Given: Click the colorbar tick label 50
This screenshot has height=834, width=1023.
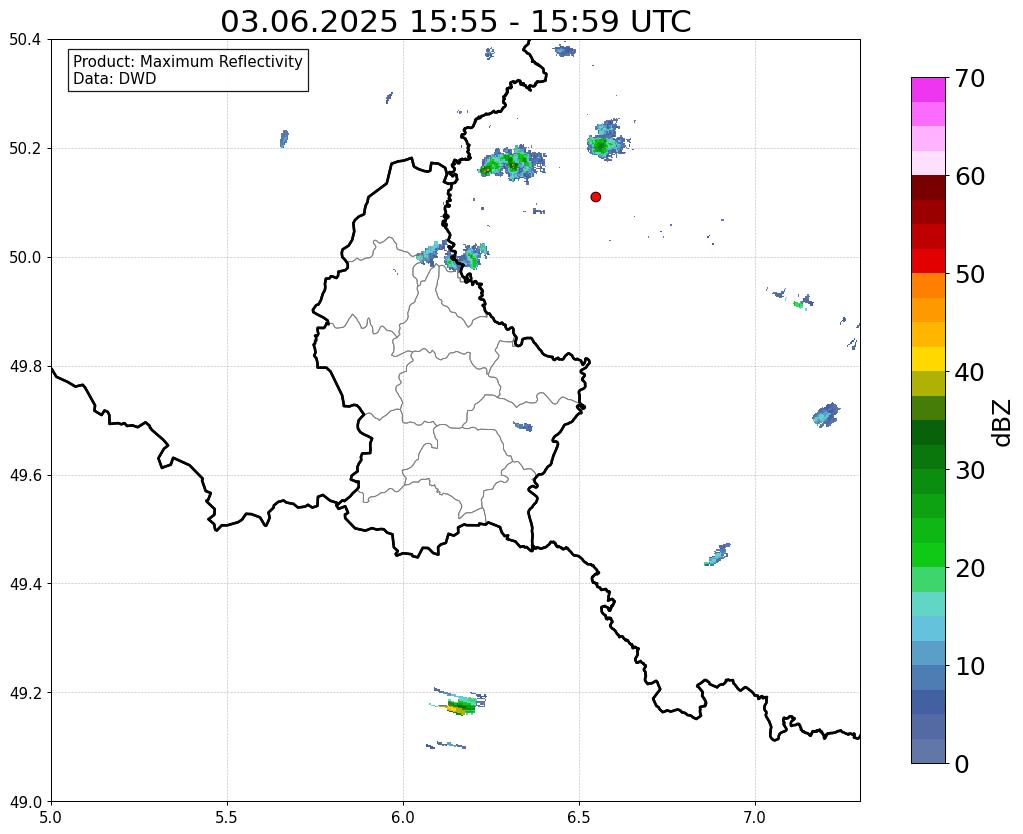Looking at the screenshot, I should point(970,274).
